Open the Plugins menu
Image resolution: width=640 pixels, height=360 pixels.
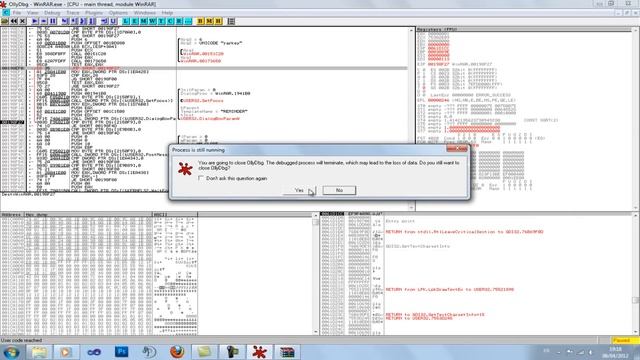pyautogui.click(x=94, y=13)
